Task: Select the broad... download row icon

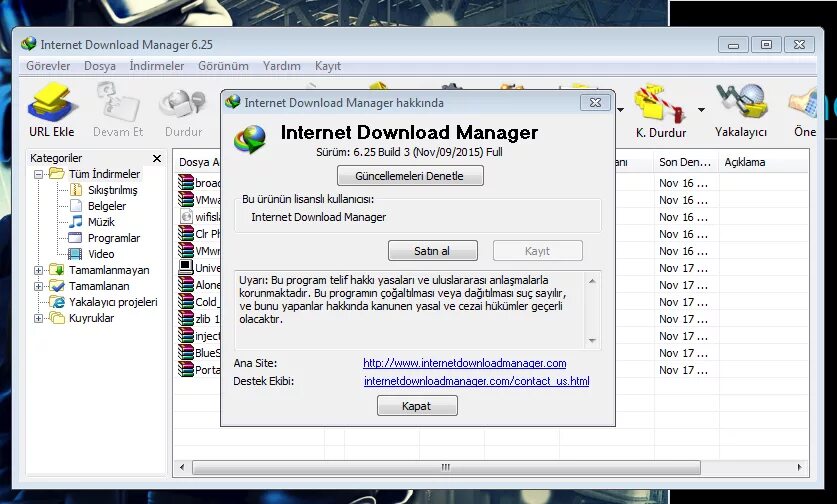Action: [186, 182]
